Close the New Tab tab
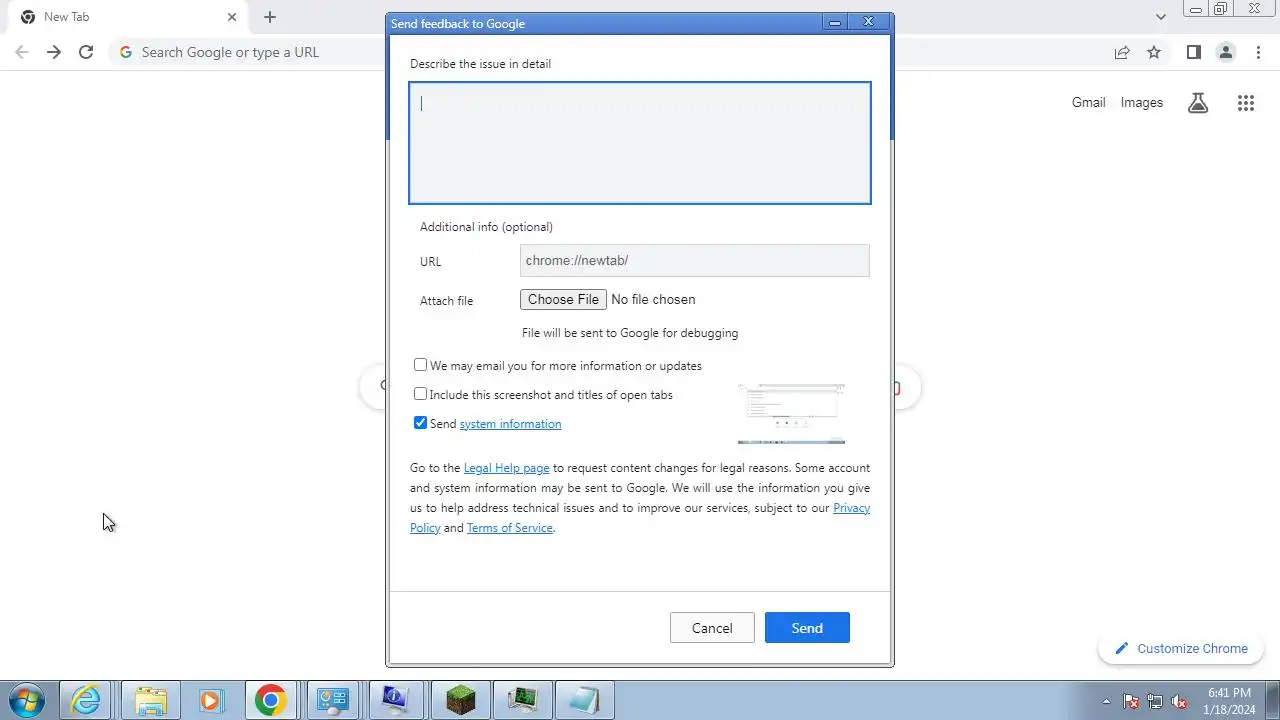 (x=232, y=17)
